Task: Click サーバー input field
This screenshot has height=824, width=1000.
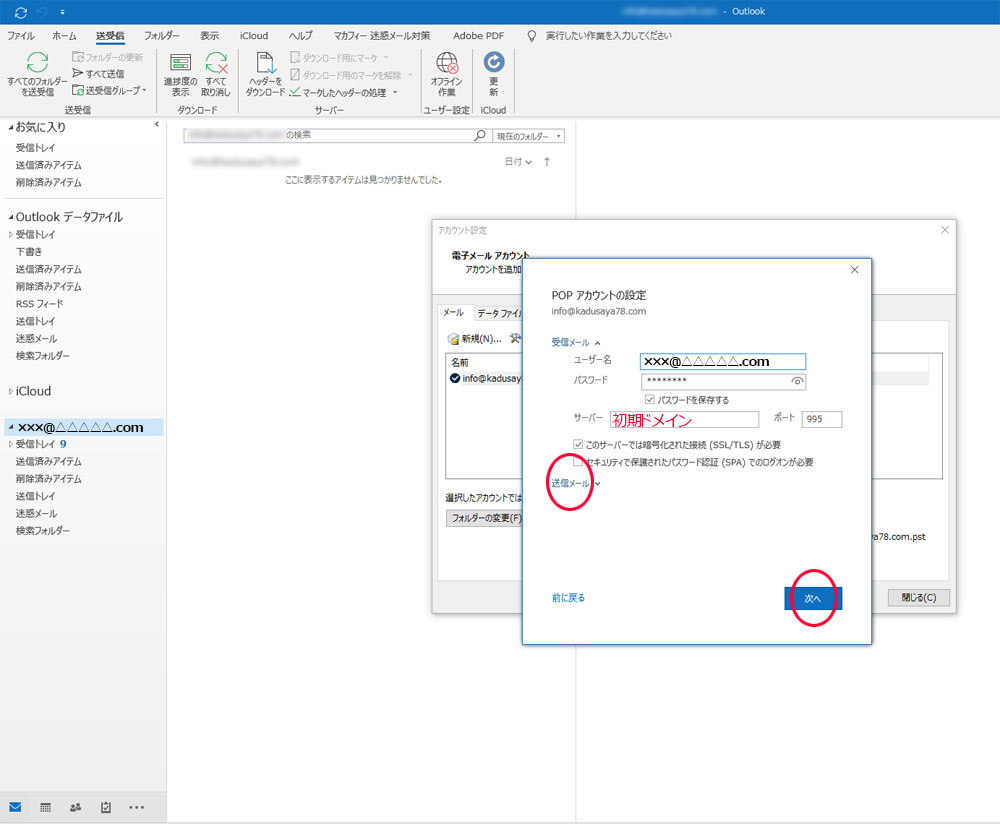Action: 684,419
